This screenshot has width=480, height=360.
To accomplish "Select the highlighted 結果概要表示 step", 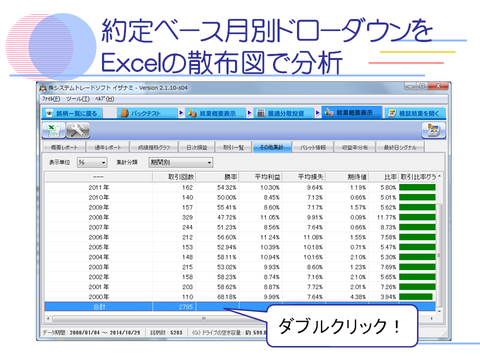I will click(352, 113).
